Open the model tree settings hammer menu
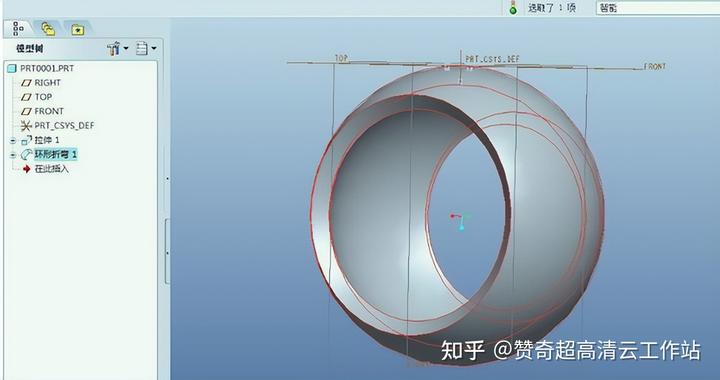 point(118,48)
